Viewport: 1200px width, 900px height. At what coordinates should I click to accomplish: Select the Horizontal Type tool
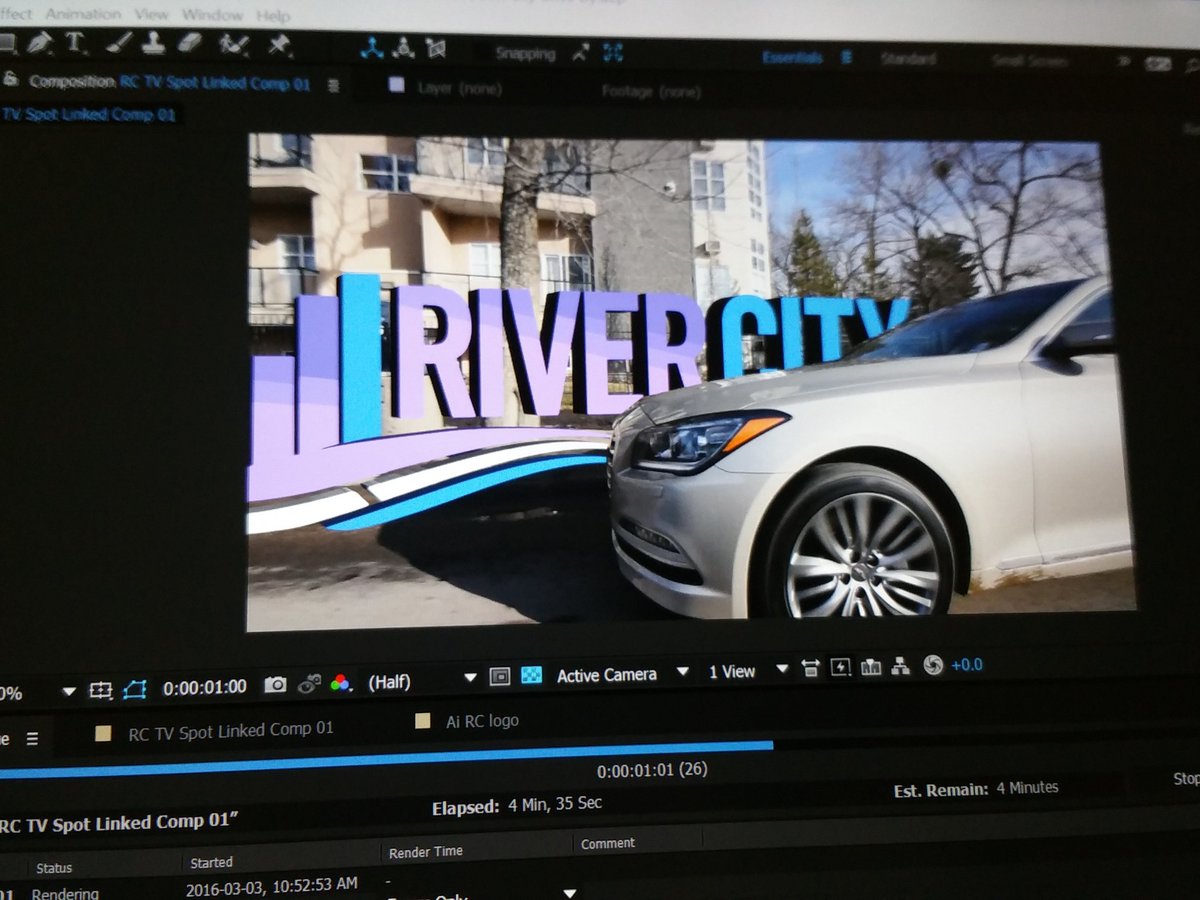point(75,42)
